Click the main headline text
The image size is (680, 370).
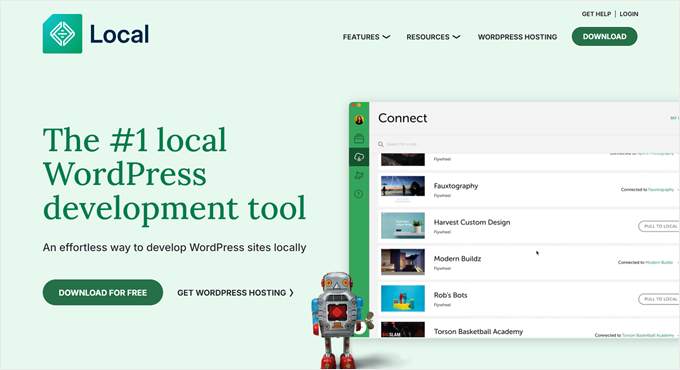click(x=174, y=174)
